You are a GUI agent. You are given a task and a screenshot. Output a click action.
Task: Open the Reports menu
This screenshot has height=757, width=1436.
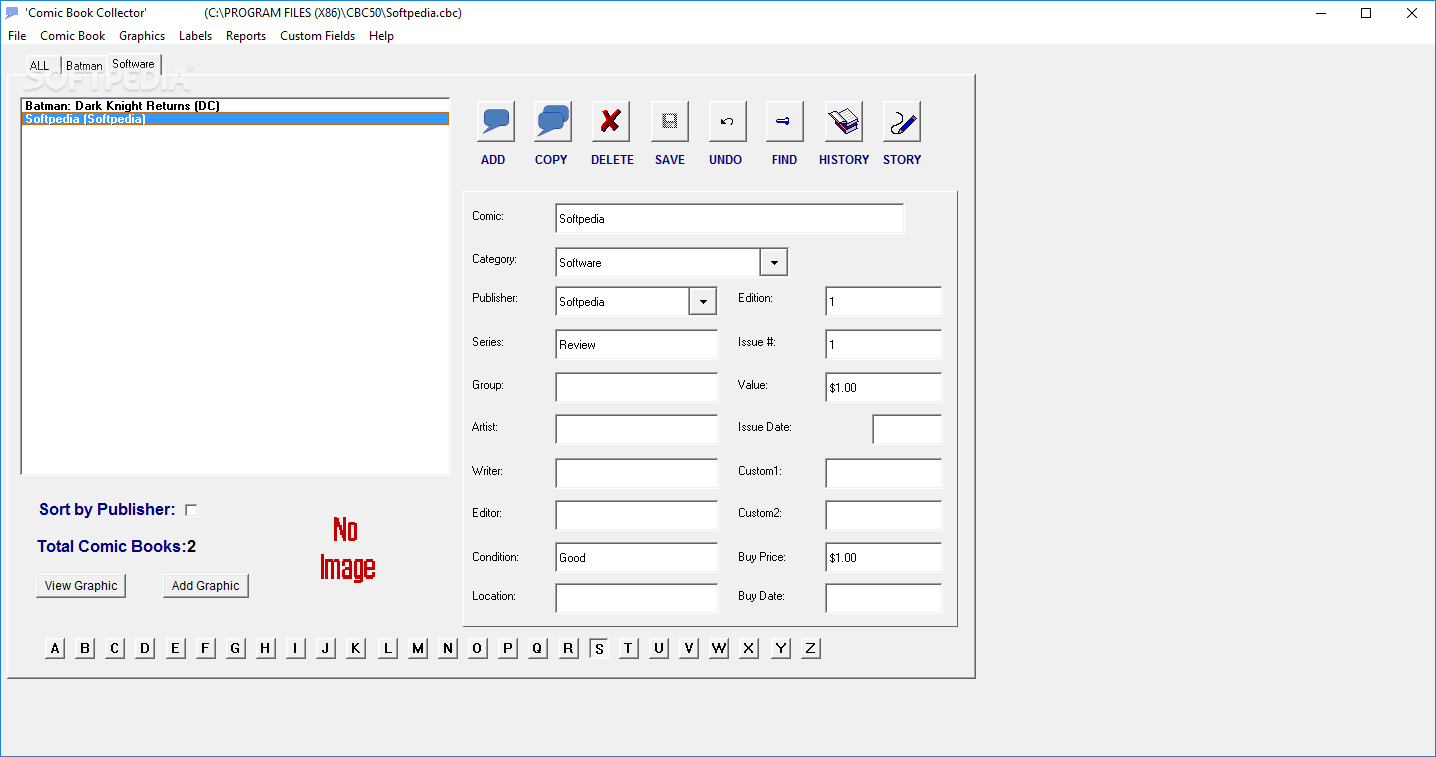[x=246, y=36]
